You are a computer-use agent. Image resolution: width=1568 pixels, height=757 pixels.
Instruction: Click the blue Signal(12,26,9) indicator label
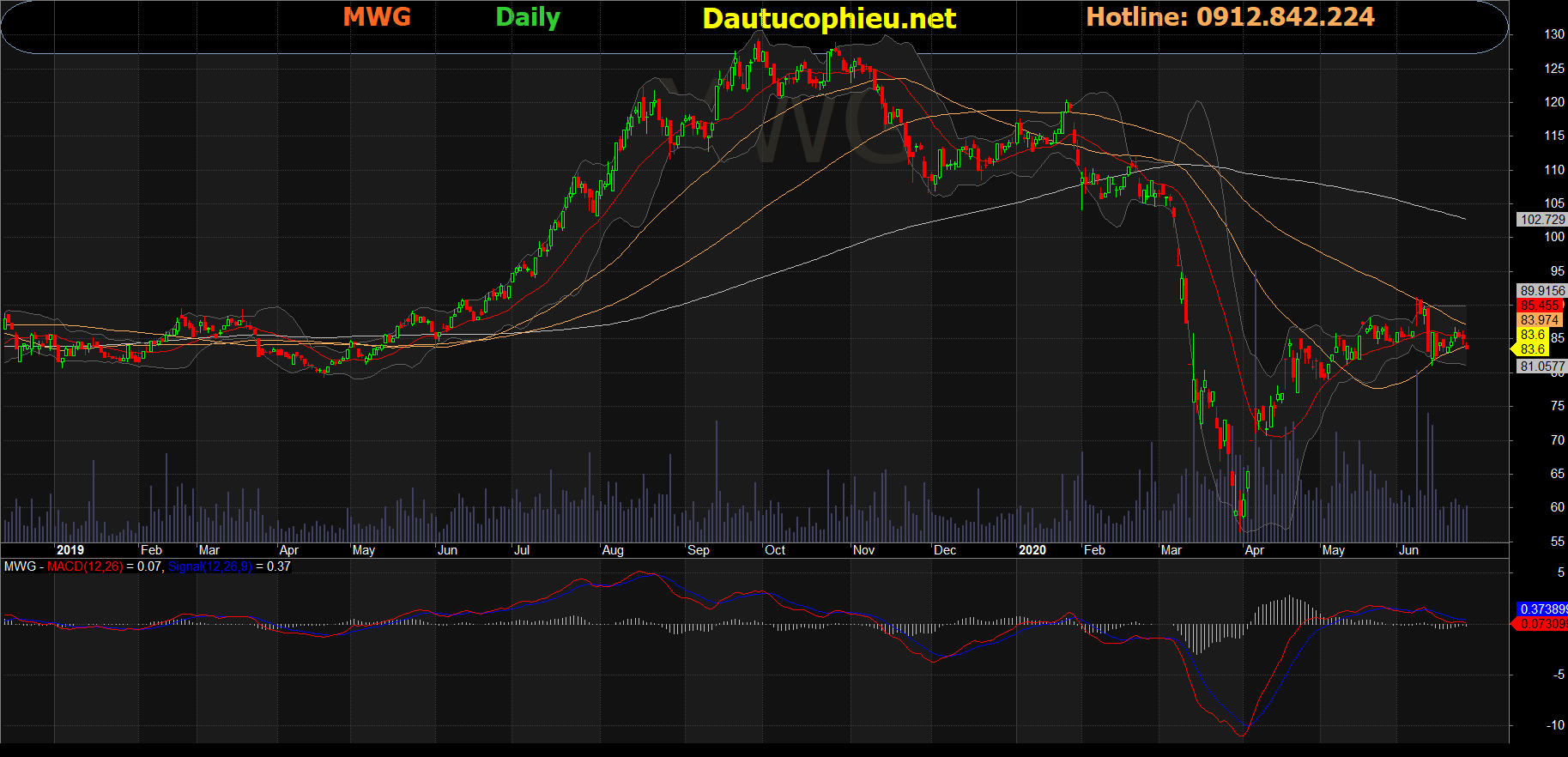(x=209, y=566)
